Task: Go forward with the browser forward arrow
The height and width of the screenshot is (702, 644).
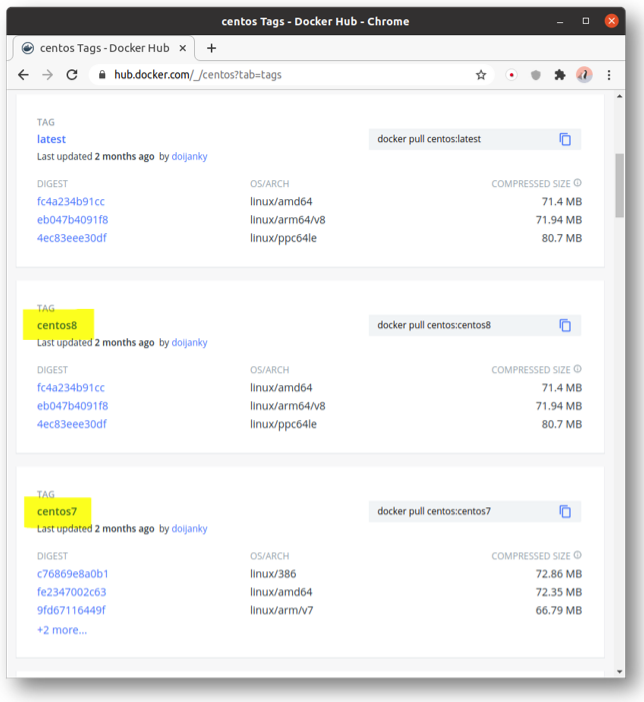Action: point(47,75)
